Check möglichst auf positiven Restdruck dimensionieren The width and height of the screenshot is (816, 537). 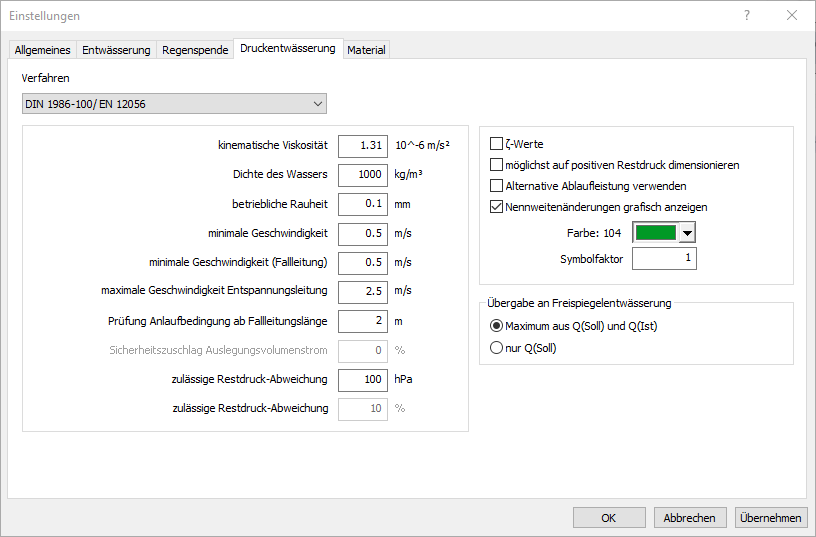pyautogui.click(x=496, y=165)
